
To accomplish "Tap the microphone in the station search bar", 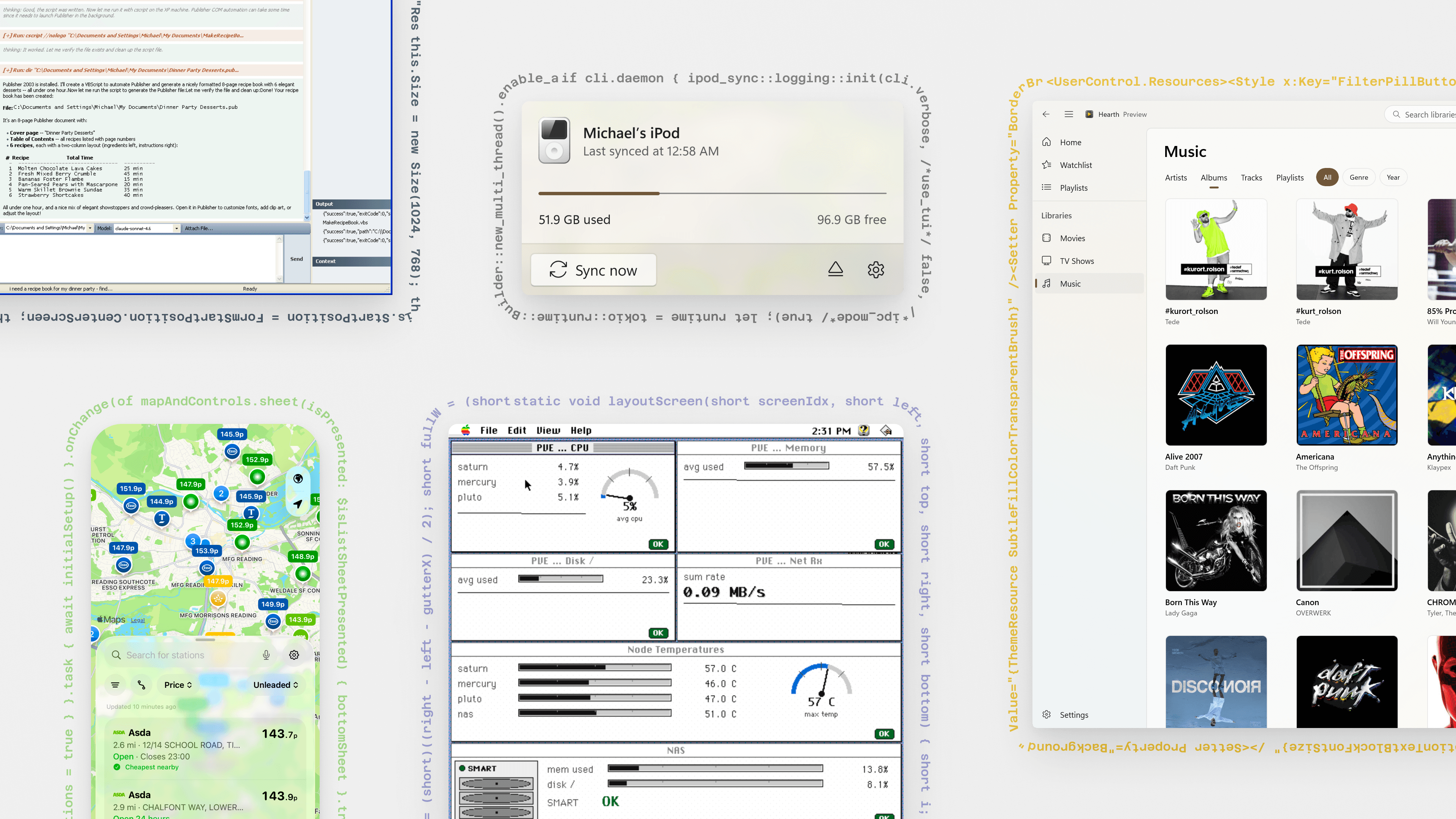I will (x=266, y=654).
